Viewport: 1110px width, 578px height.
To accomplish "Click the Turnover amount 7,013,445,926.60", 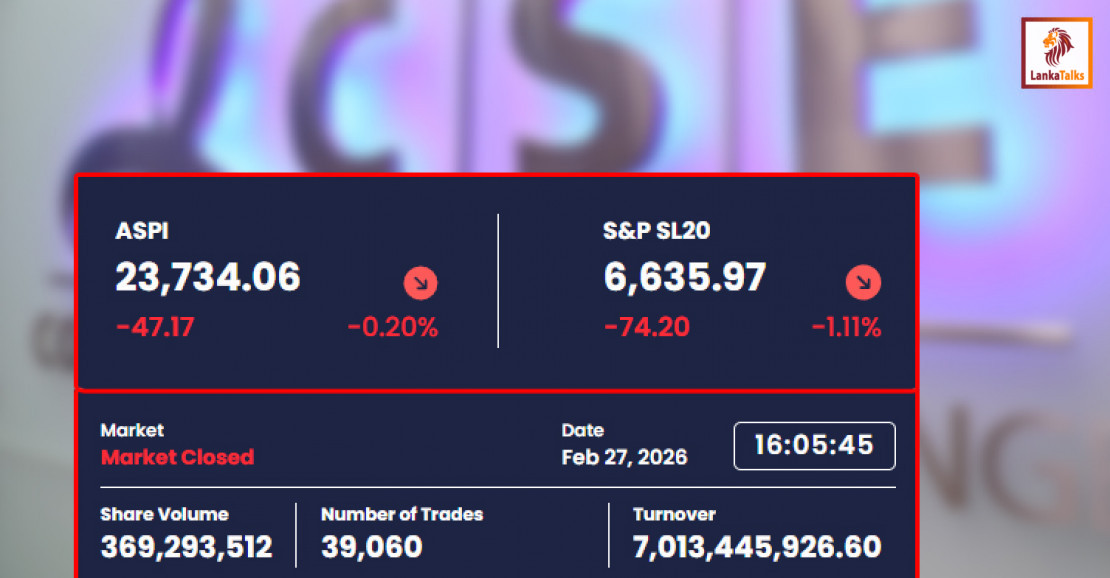I will tap(757, 547).
